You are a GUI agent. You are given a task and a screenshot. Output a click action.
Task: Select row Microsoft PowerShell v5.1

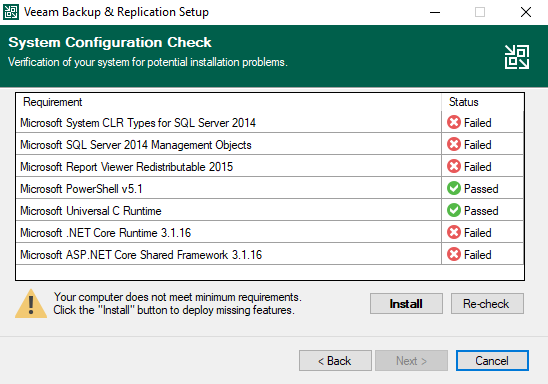pyautogui.click(x=269, y=188)
